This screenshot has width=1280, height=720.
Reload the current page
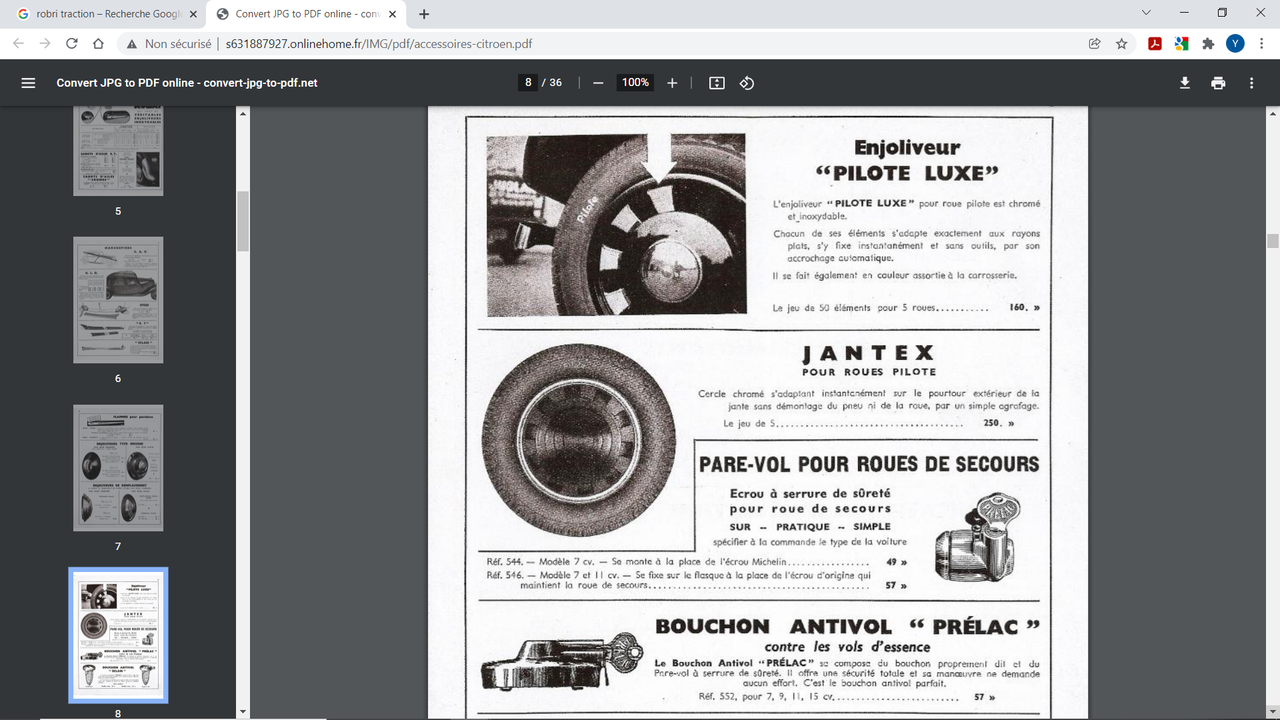[x=72, y=44]
